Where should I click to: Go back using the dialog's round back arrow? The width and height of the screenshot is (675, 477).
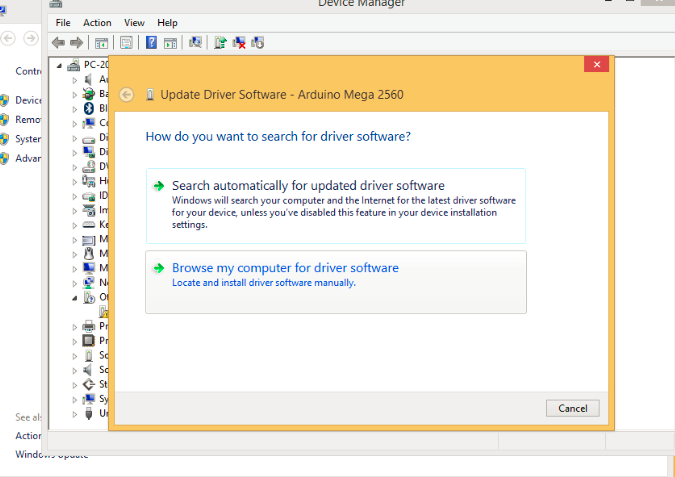click(127, 95)
